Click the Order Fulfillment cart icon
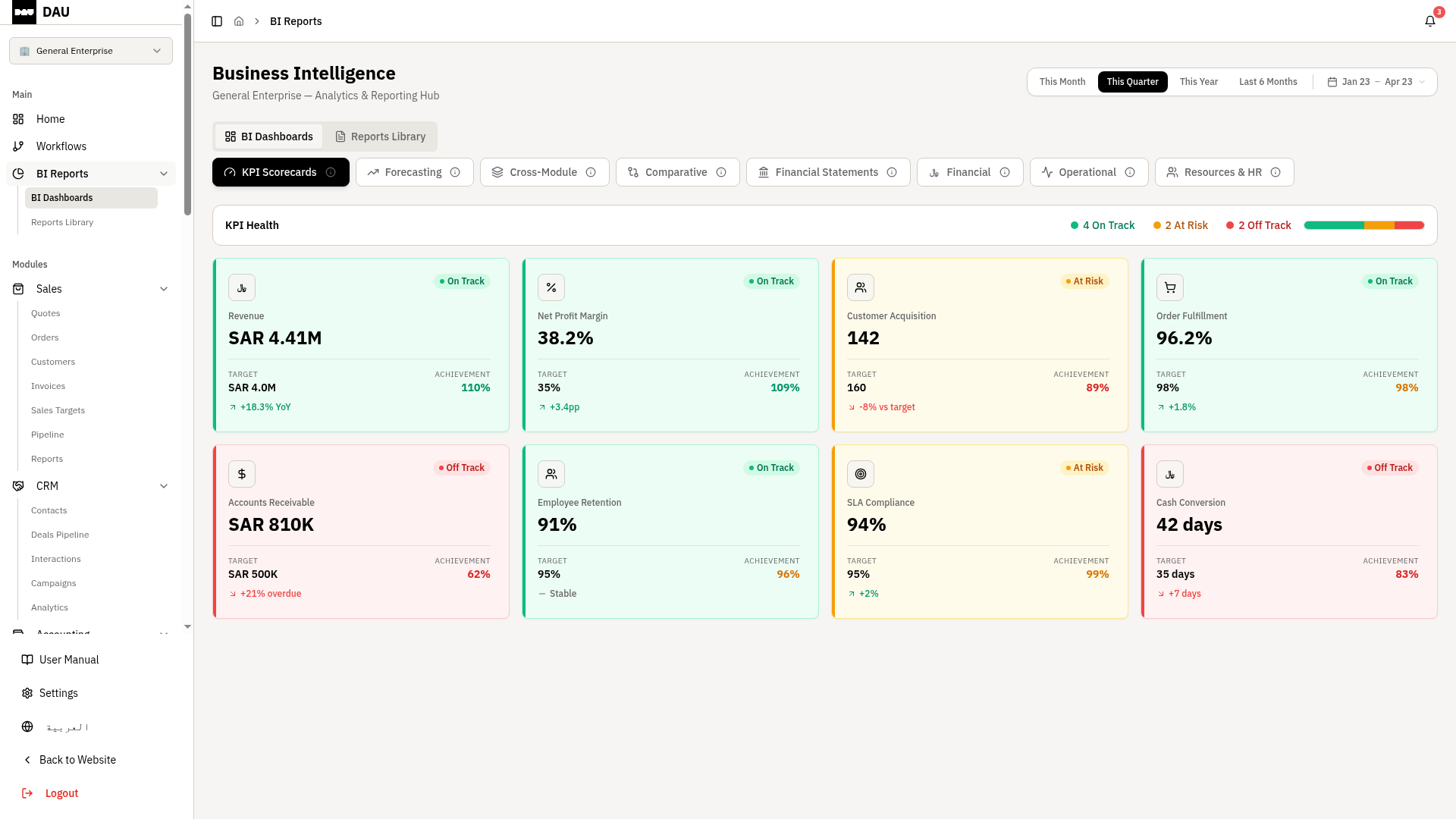The height and width of the screenshot is (819, 1456). coord(1169,287)
